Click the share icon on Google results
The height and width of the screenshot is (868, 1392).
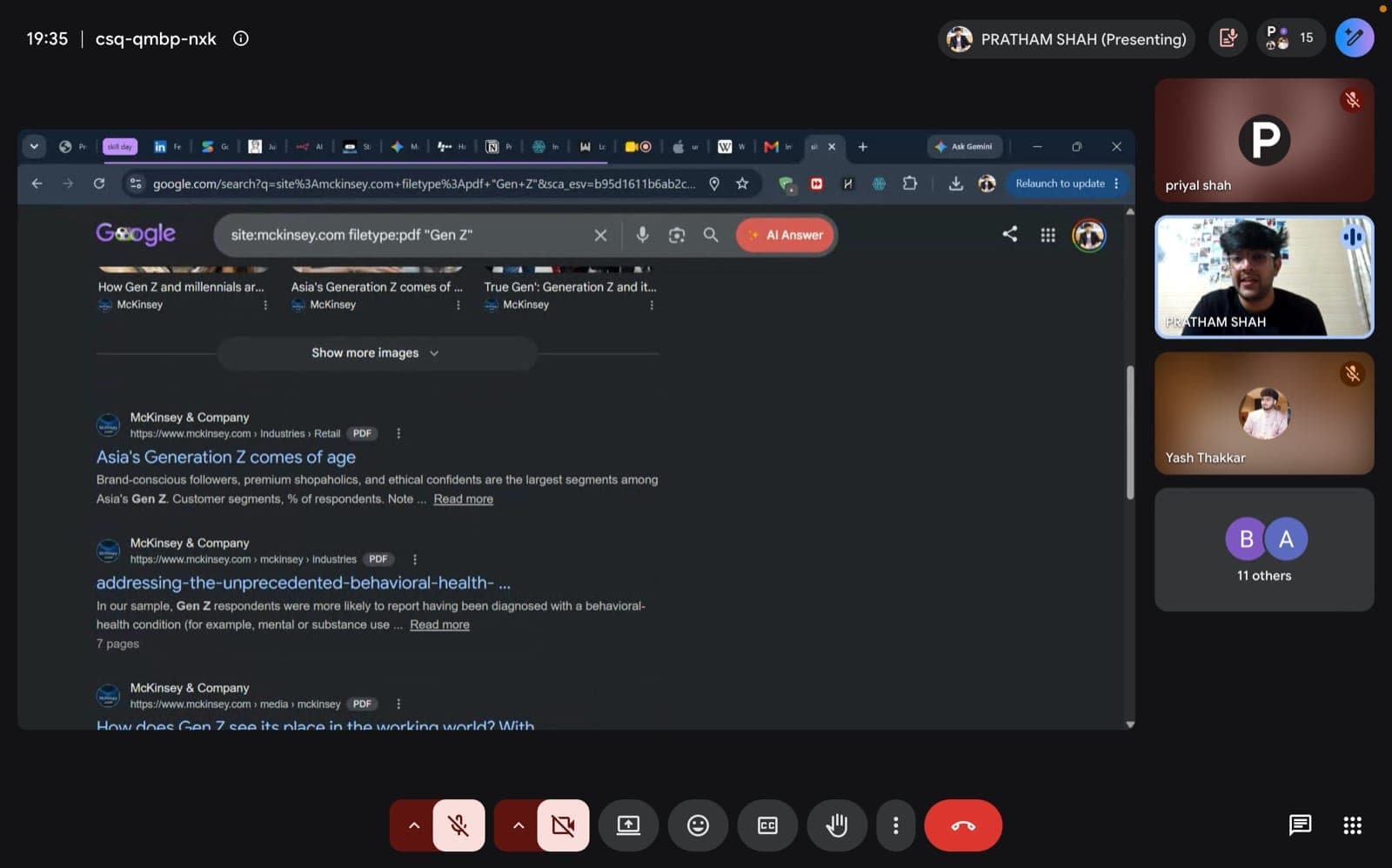(1010, 234)
